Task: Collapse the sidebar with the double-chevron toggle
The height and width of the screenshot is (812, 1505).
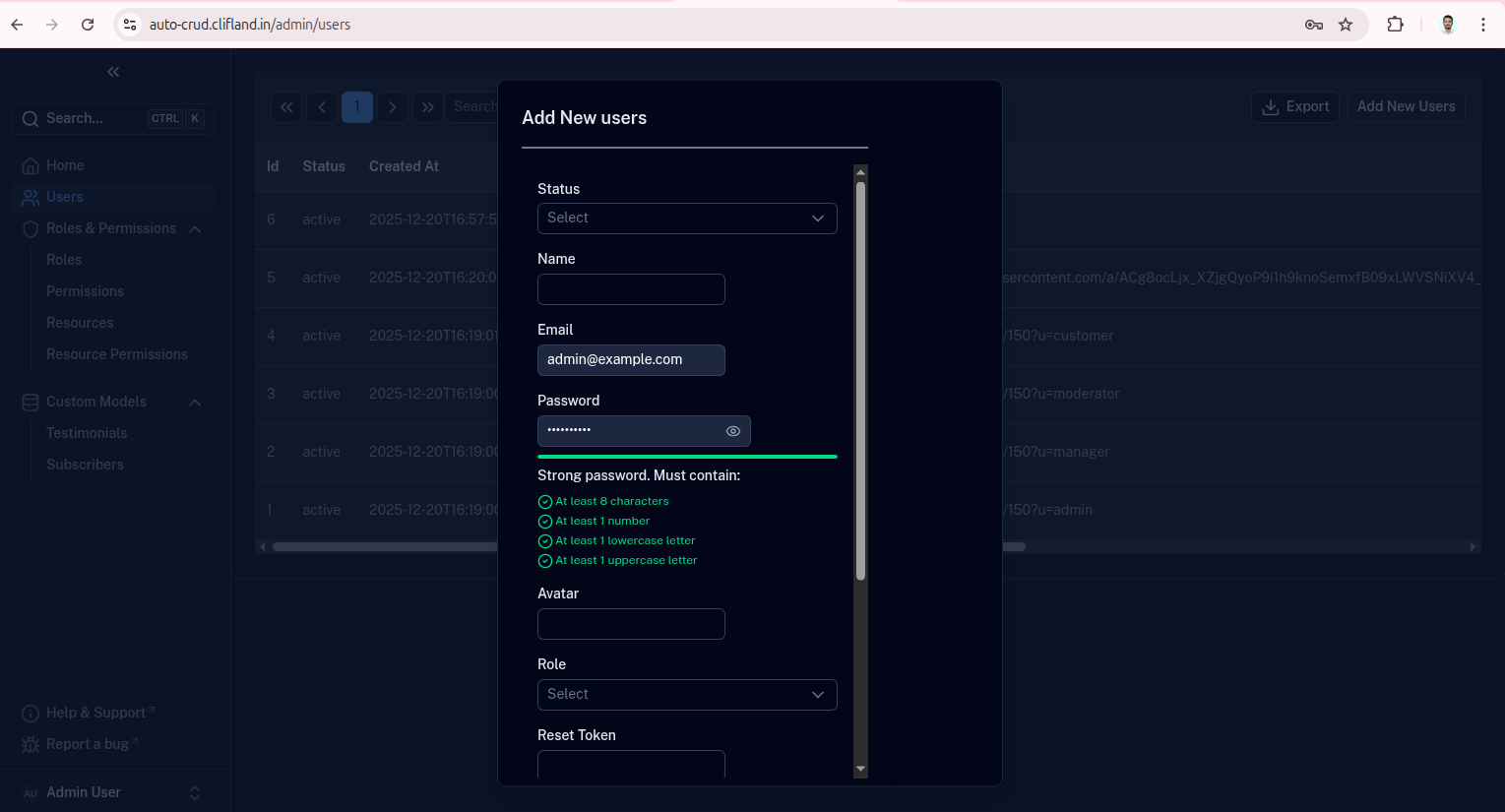Action: pos(112,71)
